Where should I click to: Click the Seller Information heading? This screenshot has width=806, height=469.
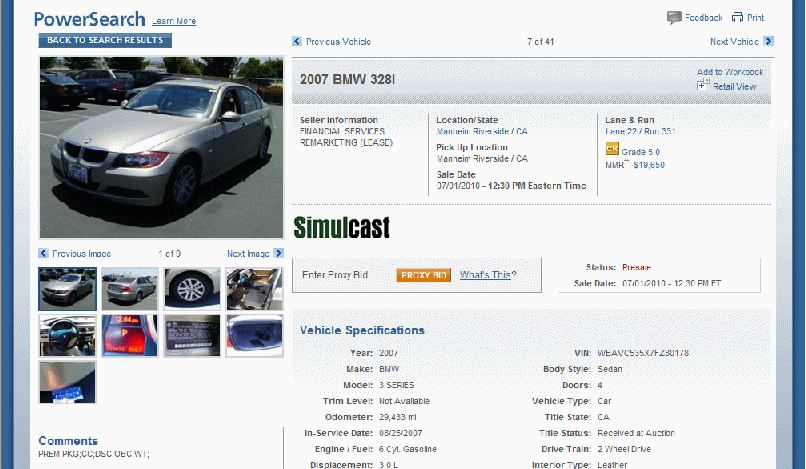click(x=339, y=120)
